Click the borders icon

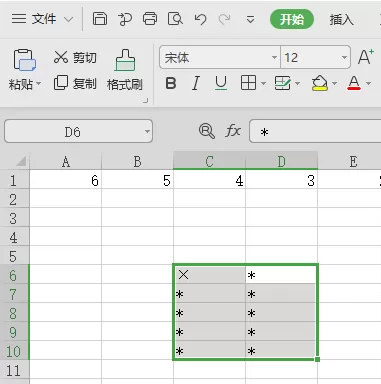[x=248, y=83]
